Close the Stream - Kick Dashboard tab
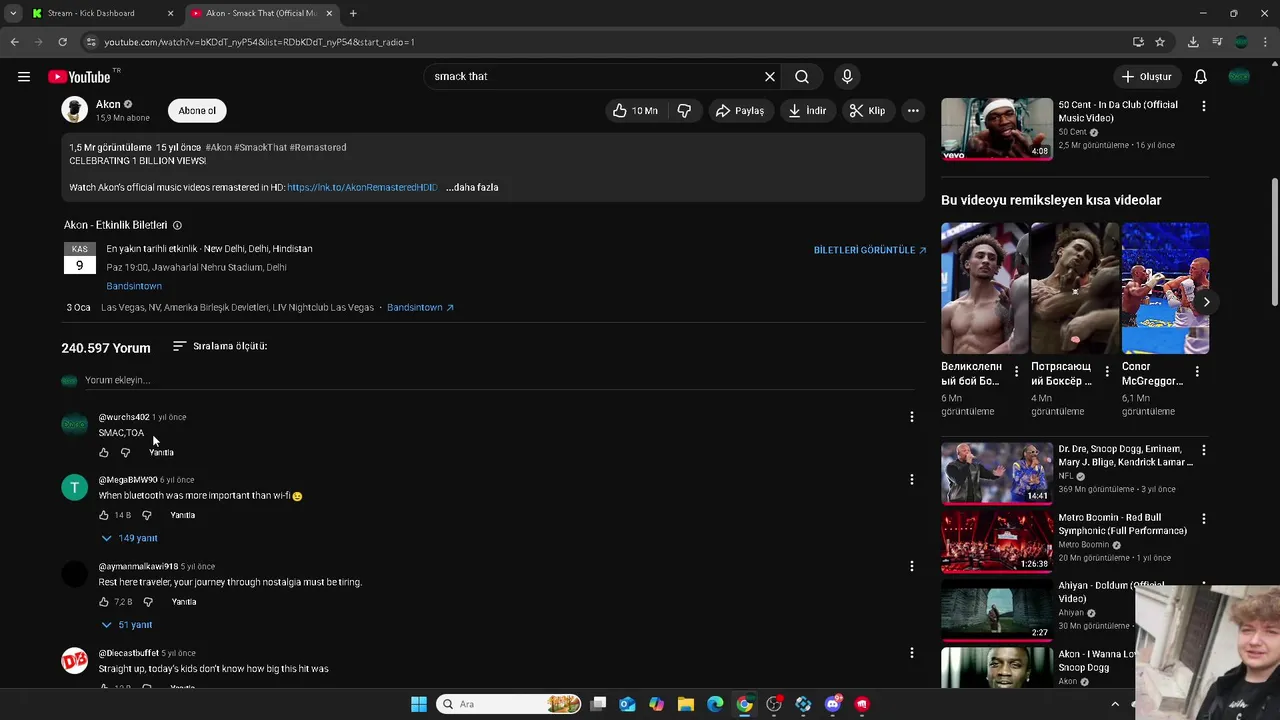 point(170,13)
